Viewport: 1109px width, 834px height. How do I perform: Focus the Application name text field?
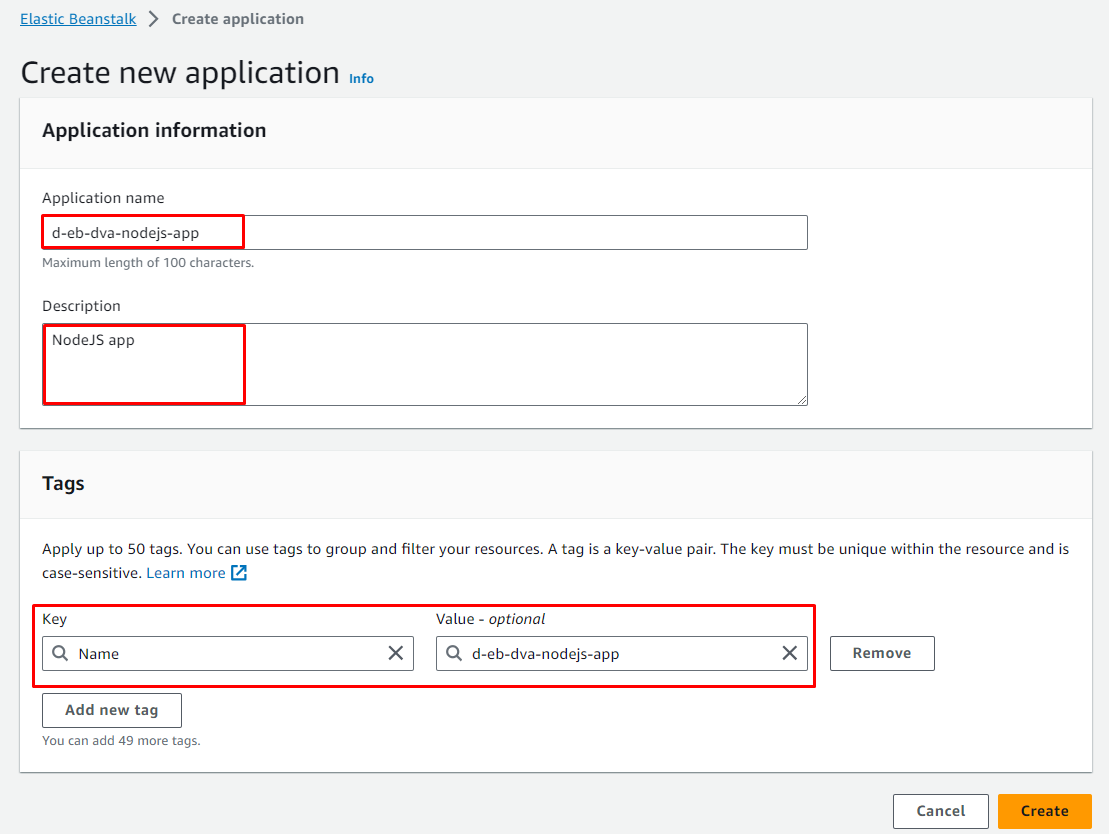(500, 233)
